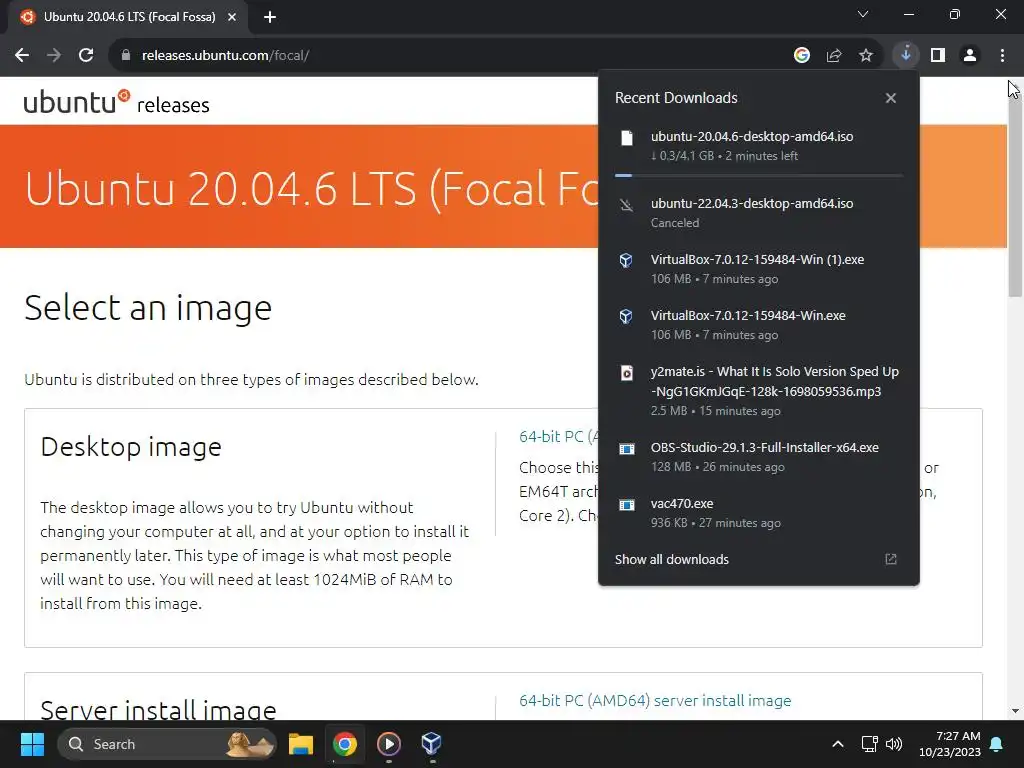
Task: Select ubuntu-22.04.3-desktop-amd64.iso canceled entry
Action: (x=759, y=213)
